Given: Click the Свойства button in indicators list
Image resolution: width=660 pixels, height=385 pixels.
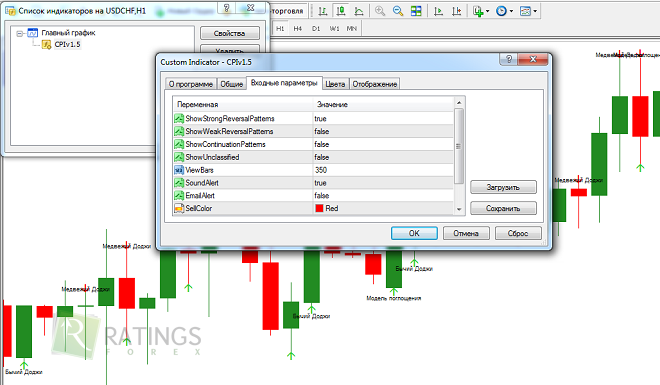Looking at the screenshot, I should point(229,33).
